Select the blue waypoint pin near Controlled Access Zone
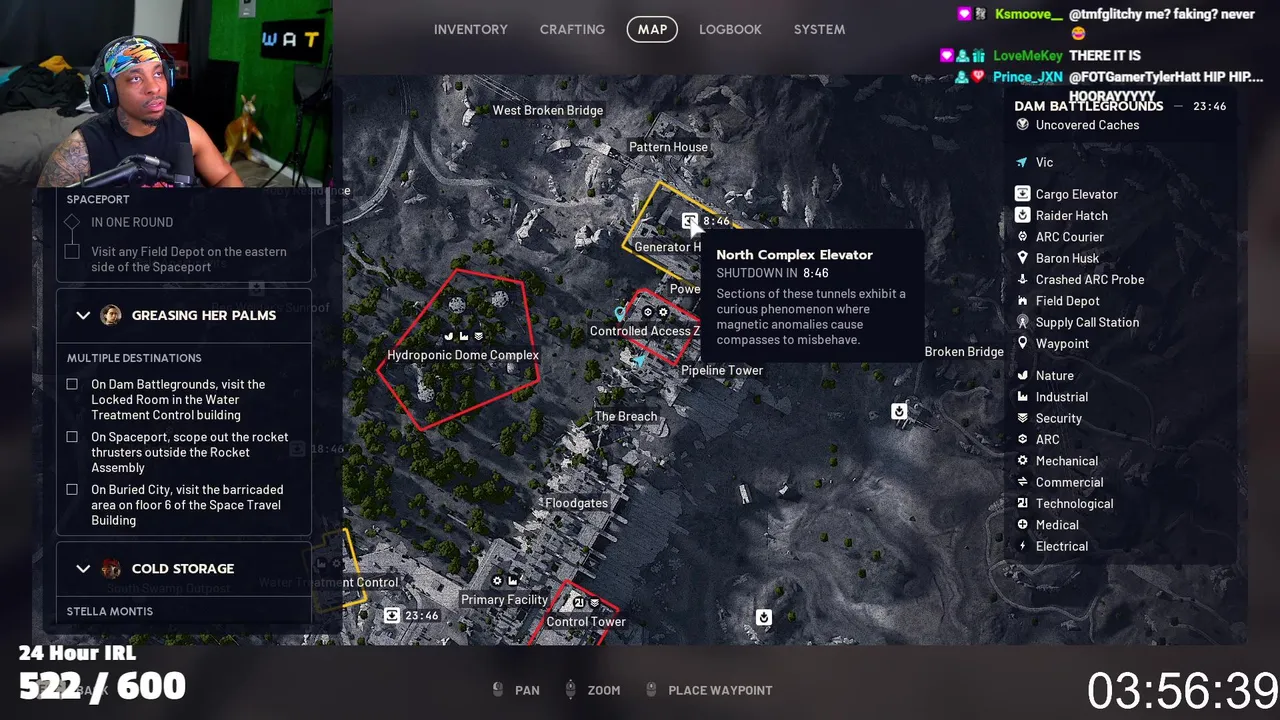Viewport: 1280px width, 720px height. click(620, 315)
